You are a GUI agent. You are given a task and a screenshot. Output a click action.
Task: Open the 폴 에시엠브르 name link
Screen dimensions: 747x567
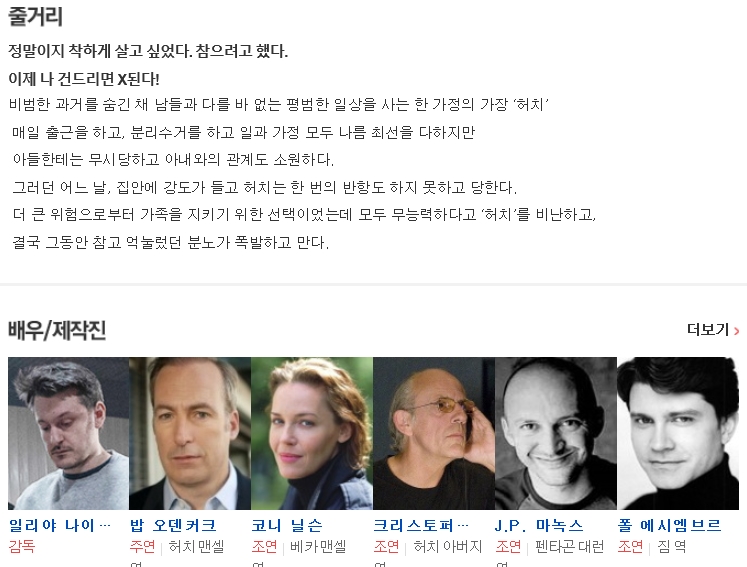(x=669, y=526)
